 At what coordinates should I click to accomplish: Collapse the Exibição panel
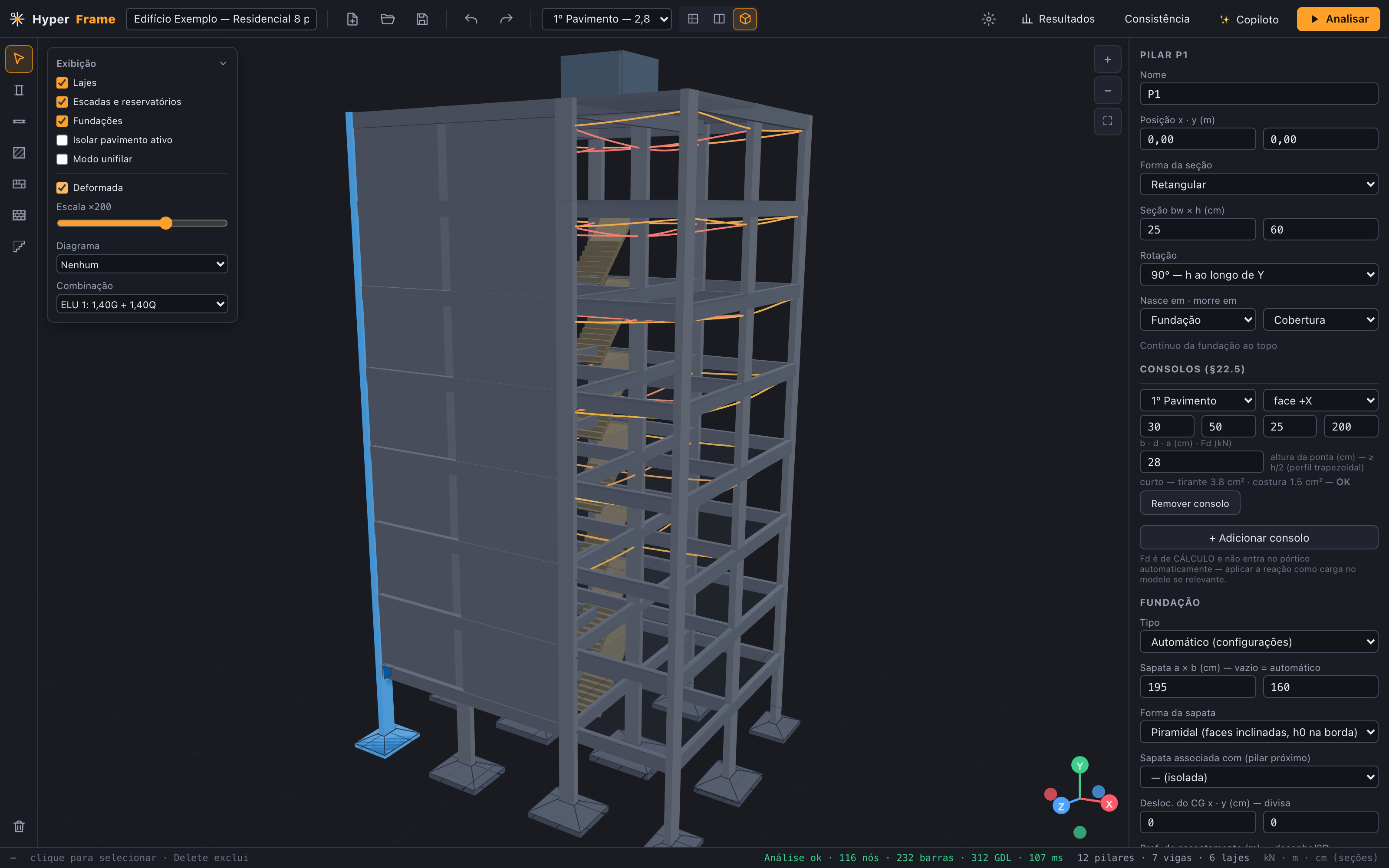[223, 63]
